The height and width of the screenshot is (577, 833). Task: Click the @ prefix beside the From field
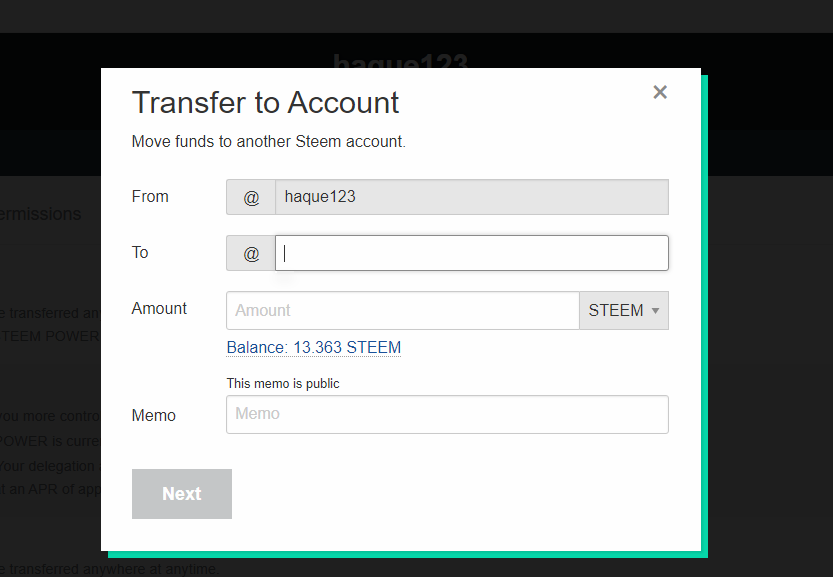pos(251,197)
